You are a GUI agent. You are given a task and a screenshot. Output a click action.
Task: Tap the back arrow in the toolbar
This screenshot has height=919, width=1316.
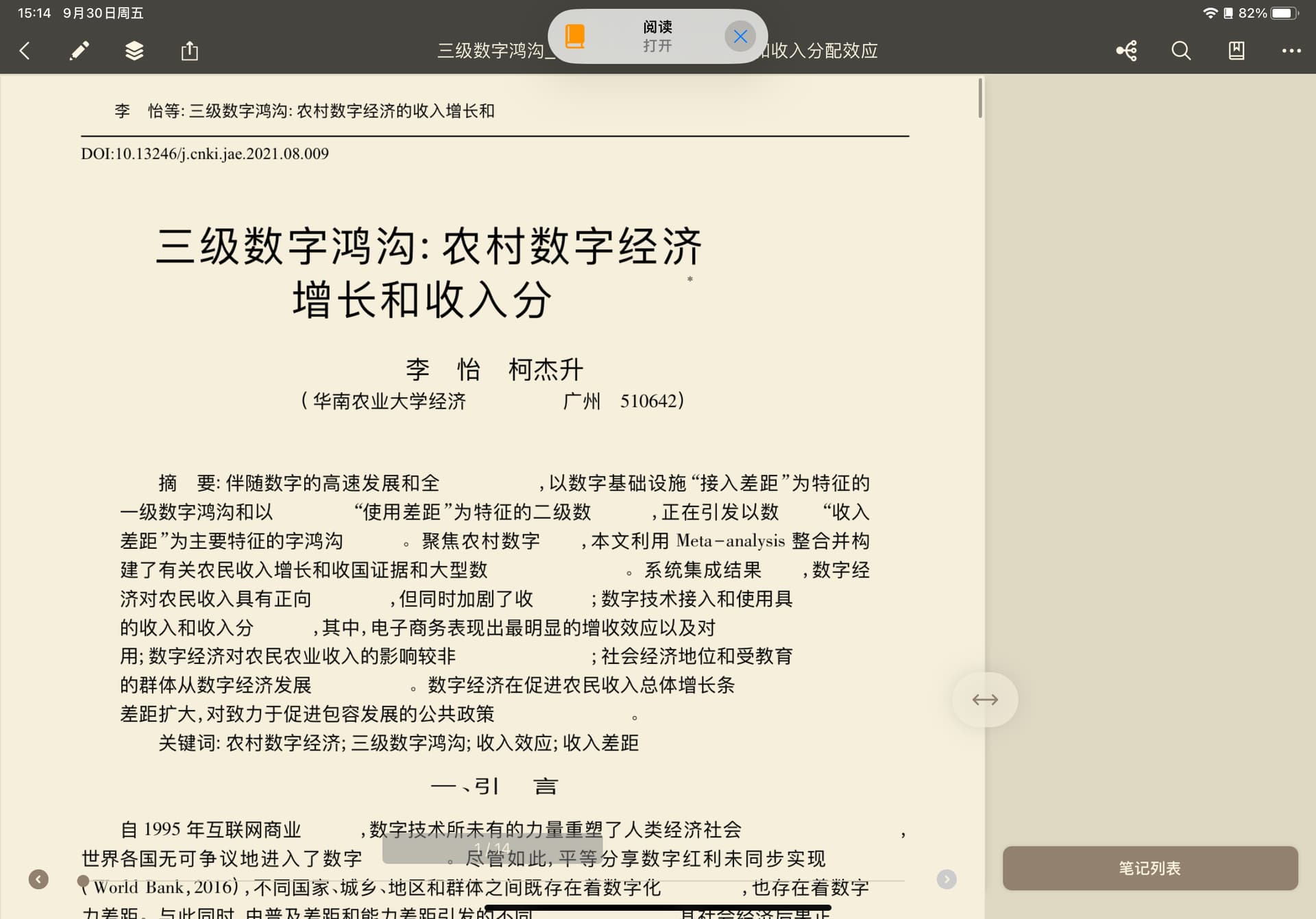25,51
